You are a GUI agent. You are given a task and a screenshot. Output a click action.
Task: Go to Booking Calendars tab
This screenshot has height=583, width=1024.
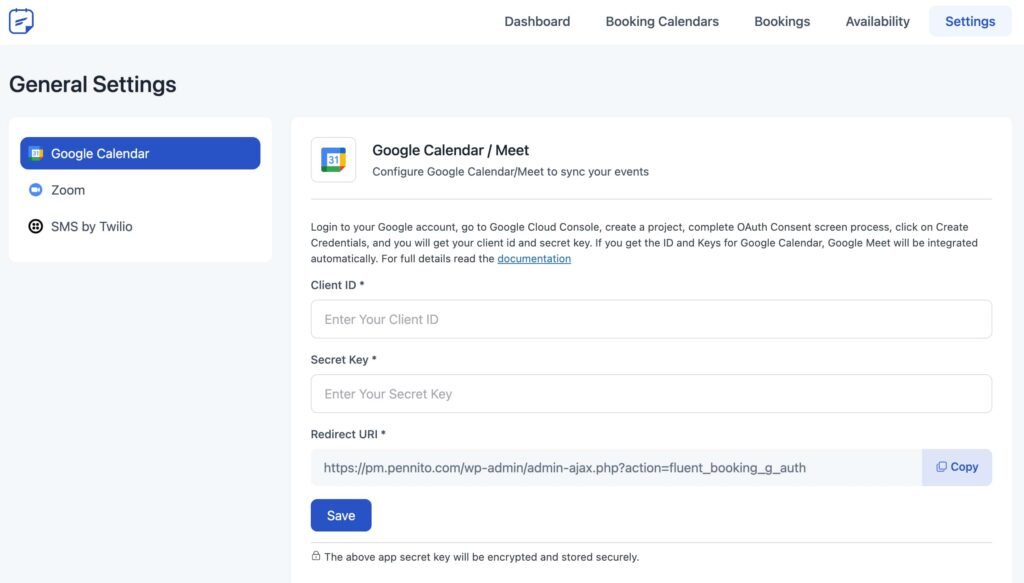(x=662, y=22)
